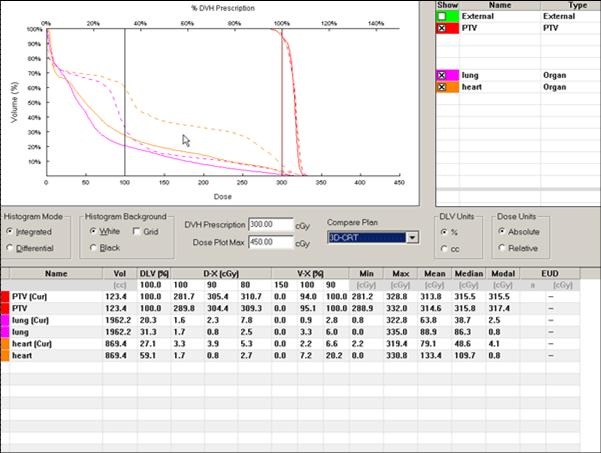Image resolution: width=601 pixels, height=453 pixels.
Task: Select Integrated histogram mode
Action: 10,230
